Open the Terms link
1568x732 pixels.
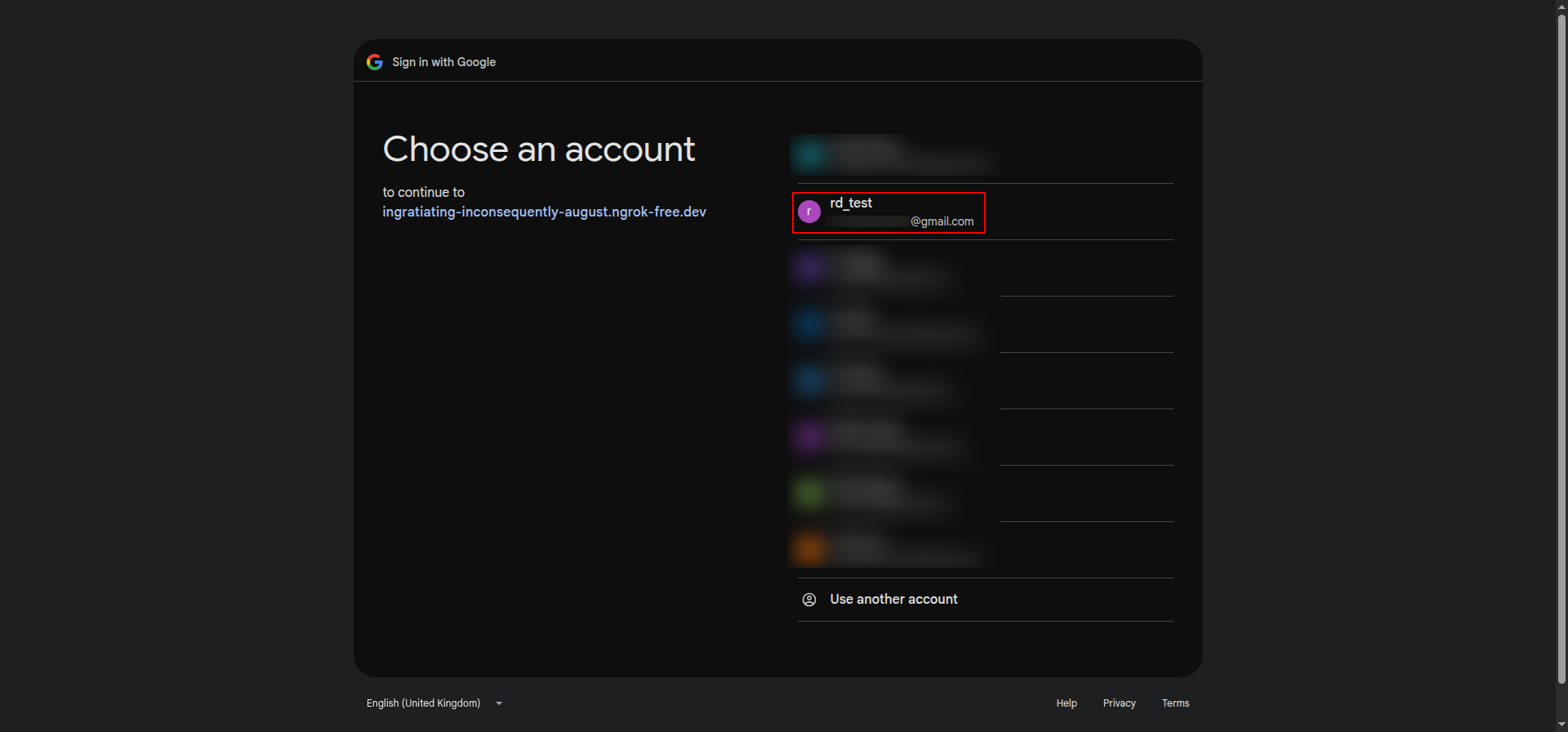tap(1175, 703)
